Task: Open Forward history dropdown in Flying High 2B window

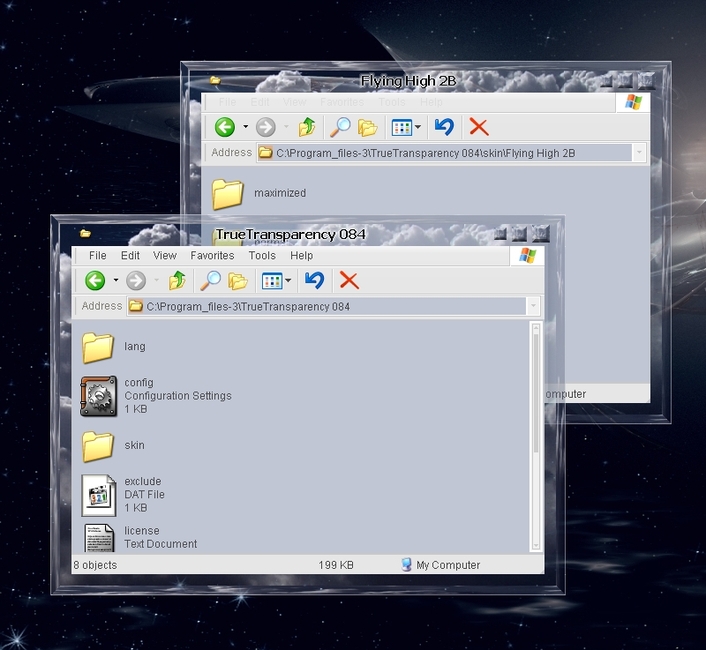Action: (286, 126)
